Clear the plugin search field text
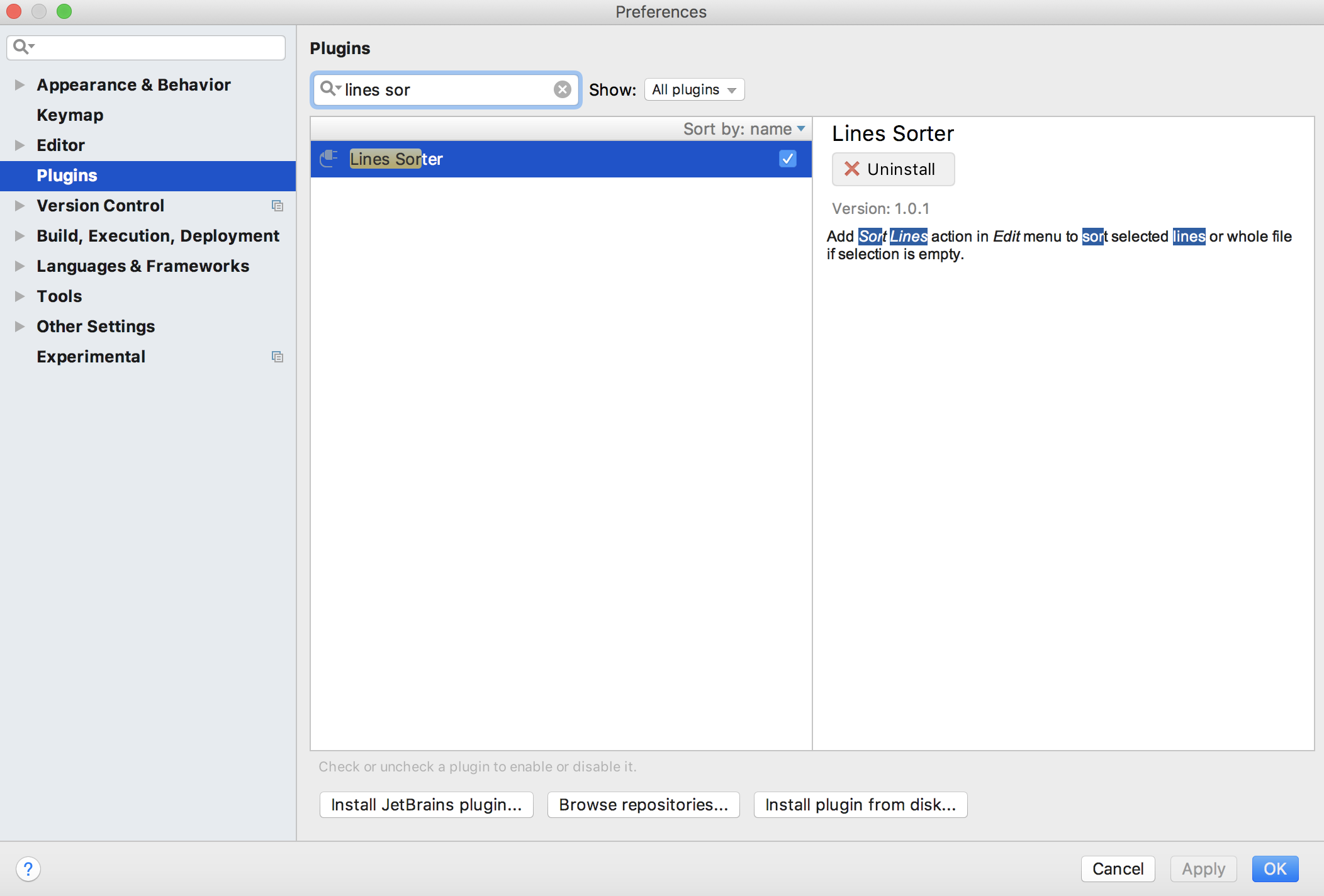 pos(562,89)
